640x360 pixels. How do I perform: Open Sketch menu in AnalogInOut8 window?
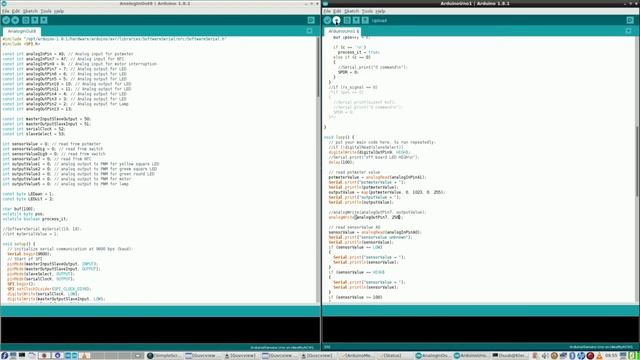[x=30, y=11]
